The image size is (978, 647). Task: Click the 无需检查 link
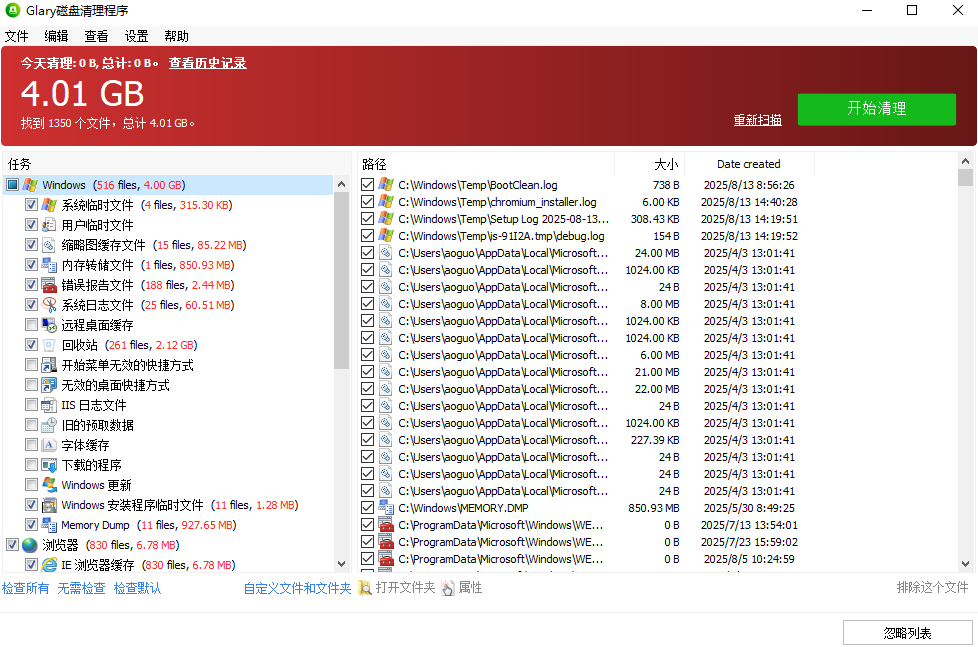pyautogui.click(x=81, y=588)
